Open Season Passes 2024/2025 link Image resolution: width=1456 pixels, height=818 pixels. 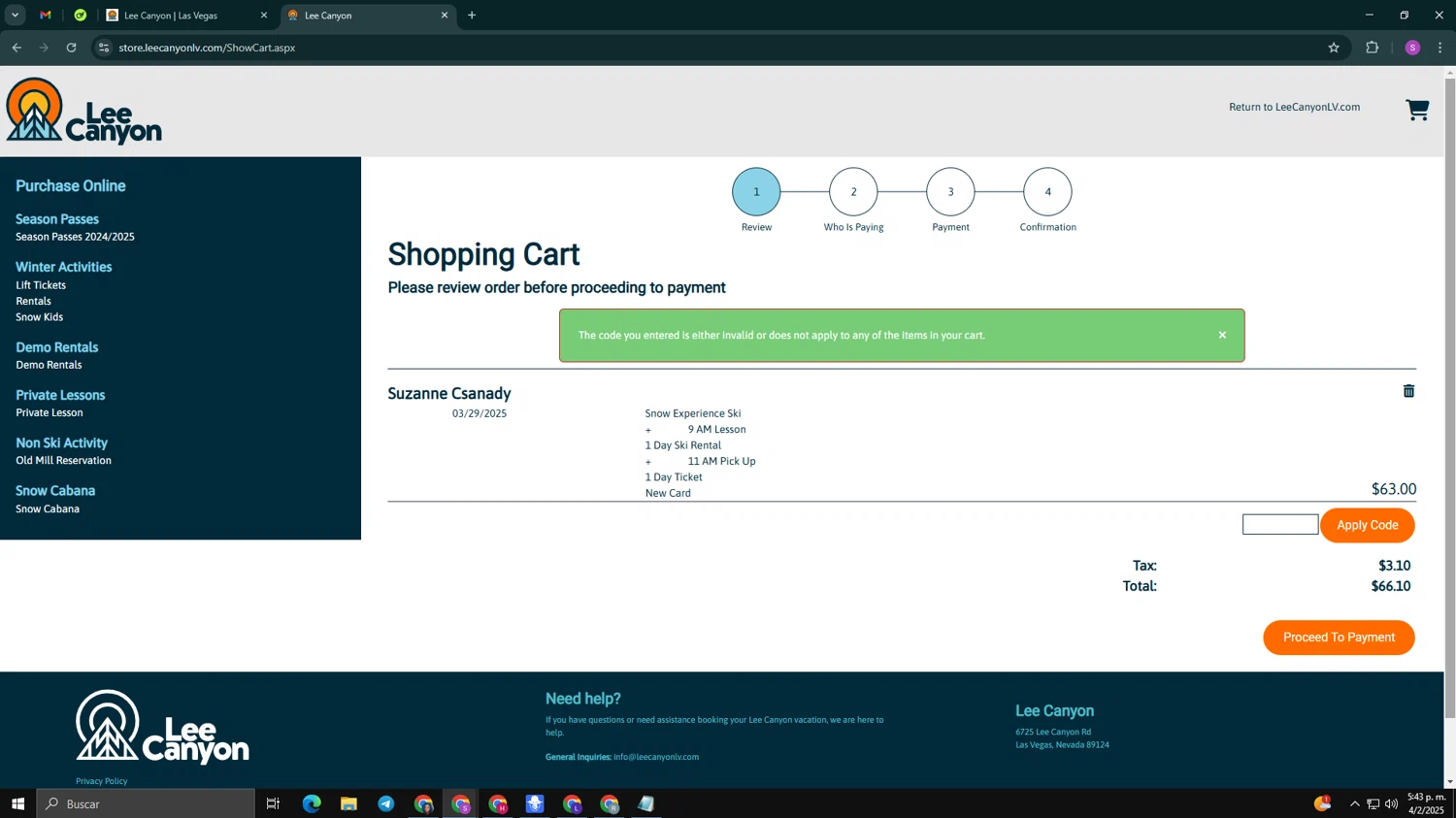point(75,237)
